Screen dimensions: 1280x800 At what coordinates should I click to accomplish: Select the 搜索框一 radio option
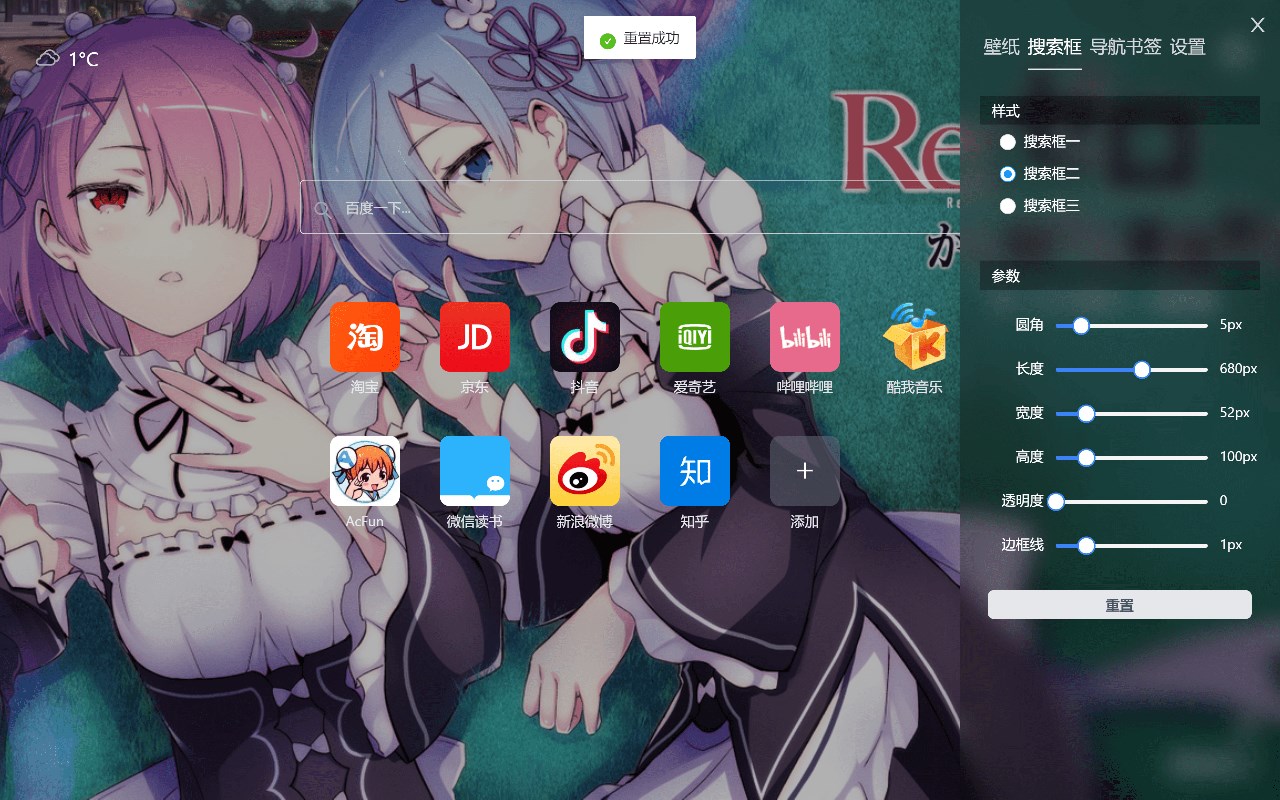[1008, 142]
